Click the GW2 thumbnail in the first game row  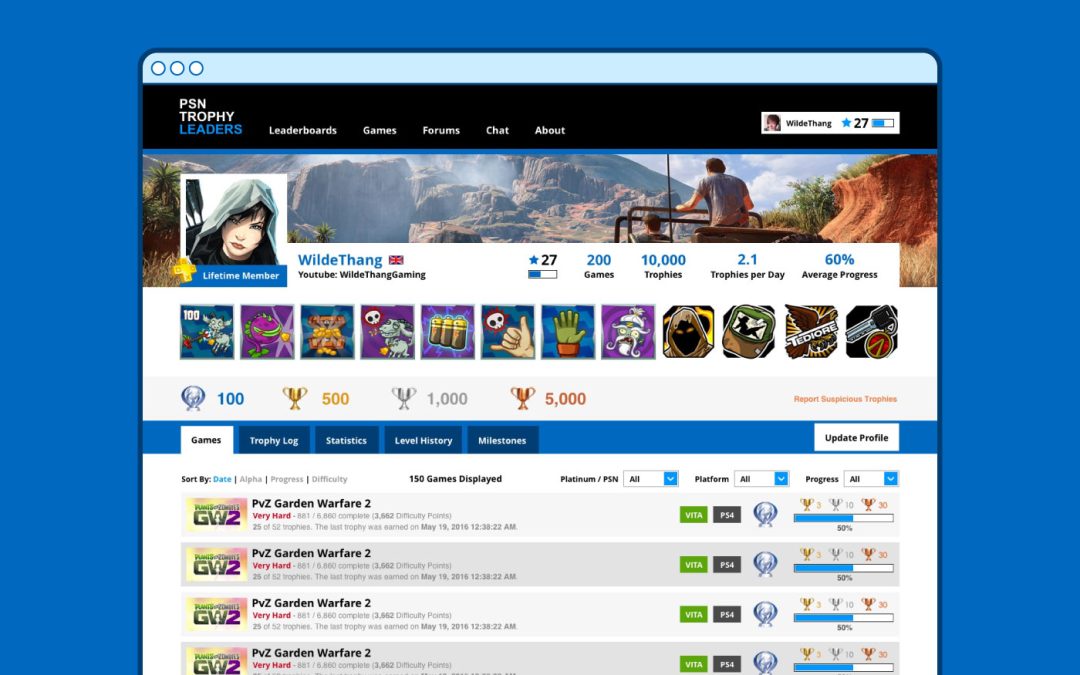point(216,515)
